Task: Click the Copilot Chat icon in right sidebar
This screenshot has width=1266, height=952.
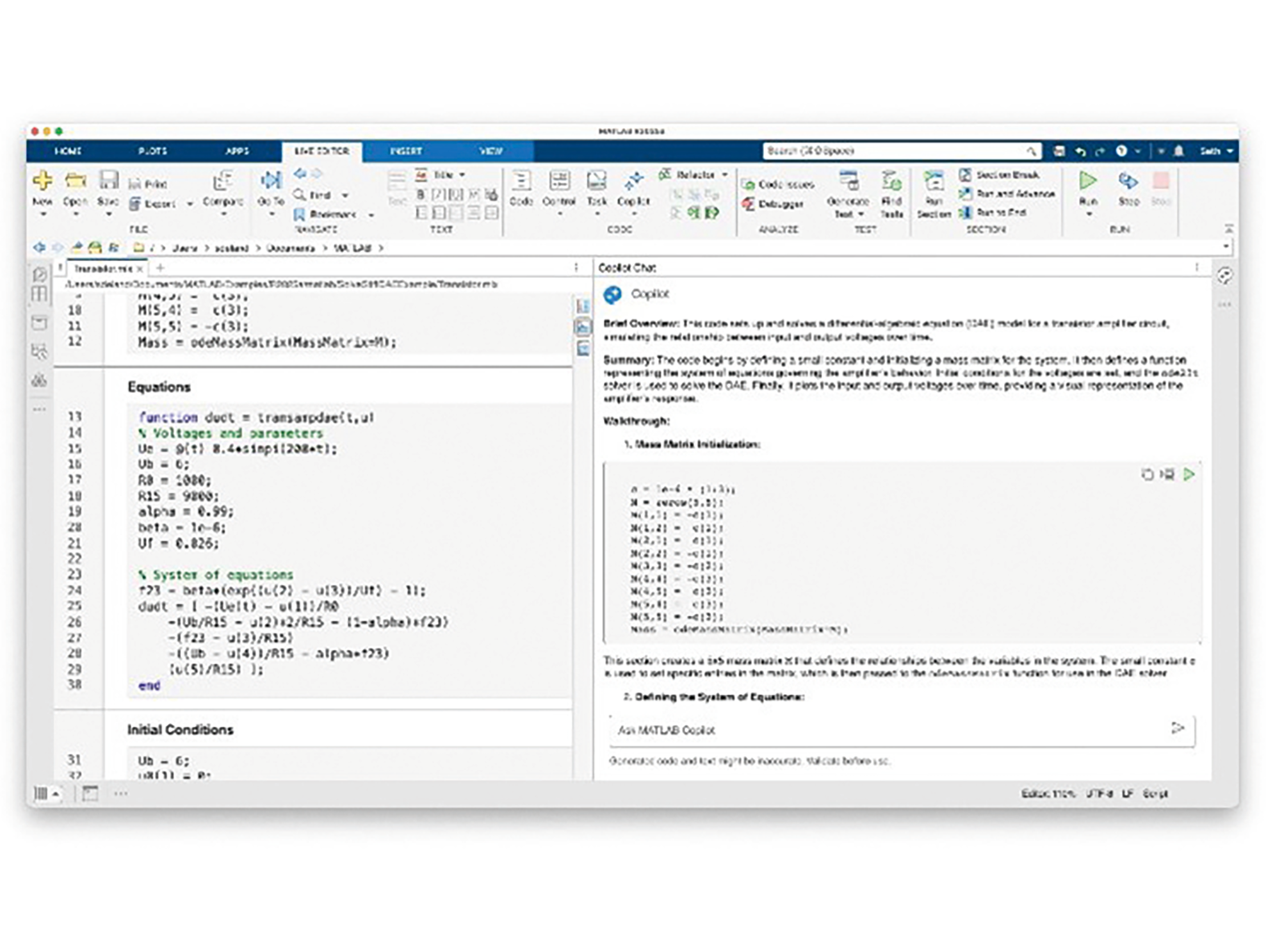Action: pyautogui.click(x=1225, y=276)
